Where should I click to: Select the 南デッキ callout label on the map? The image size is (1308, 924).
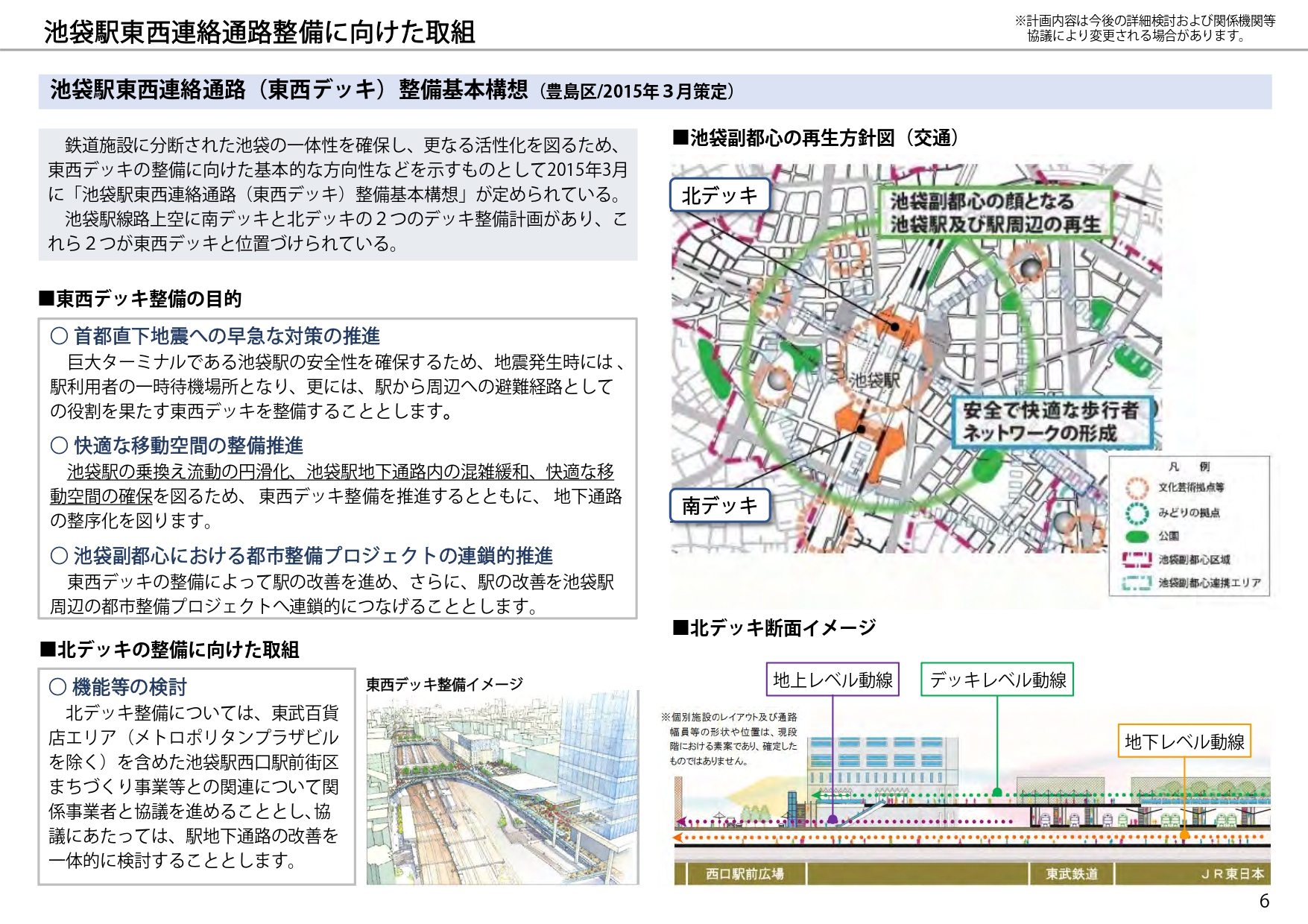tap(719, 505)
